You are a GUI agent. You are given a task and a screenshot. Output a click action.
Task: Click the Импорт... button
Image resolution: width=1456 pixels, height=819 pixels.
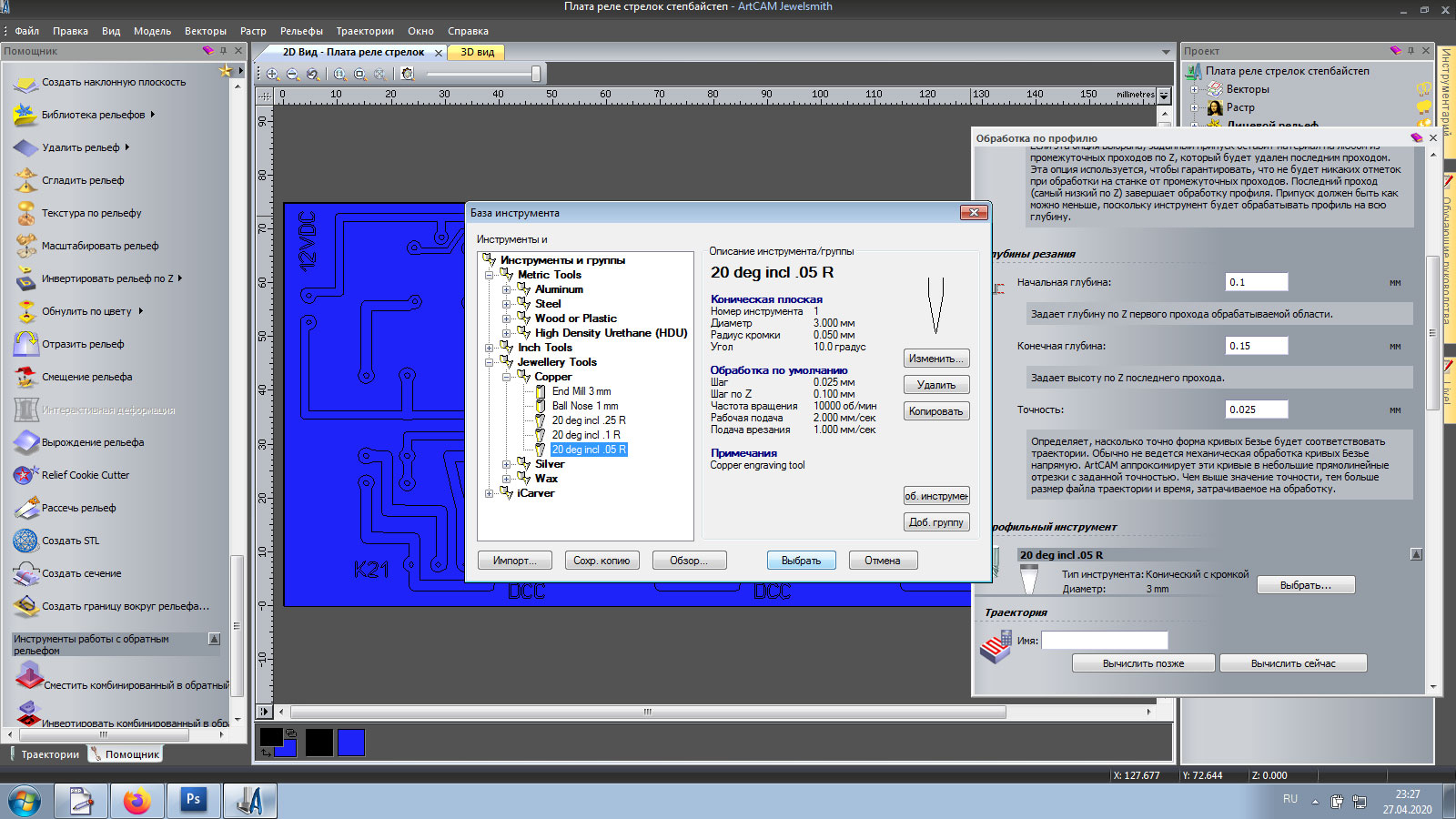(x=515, y=561)
